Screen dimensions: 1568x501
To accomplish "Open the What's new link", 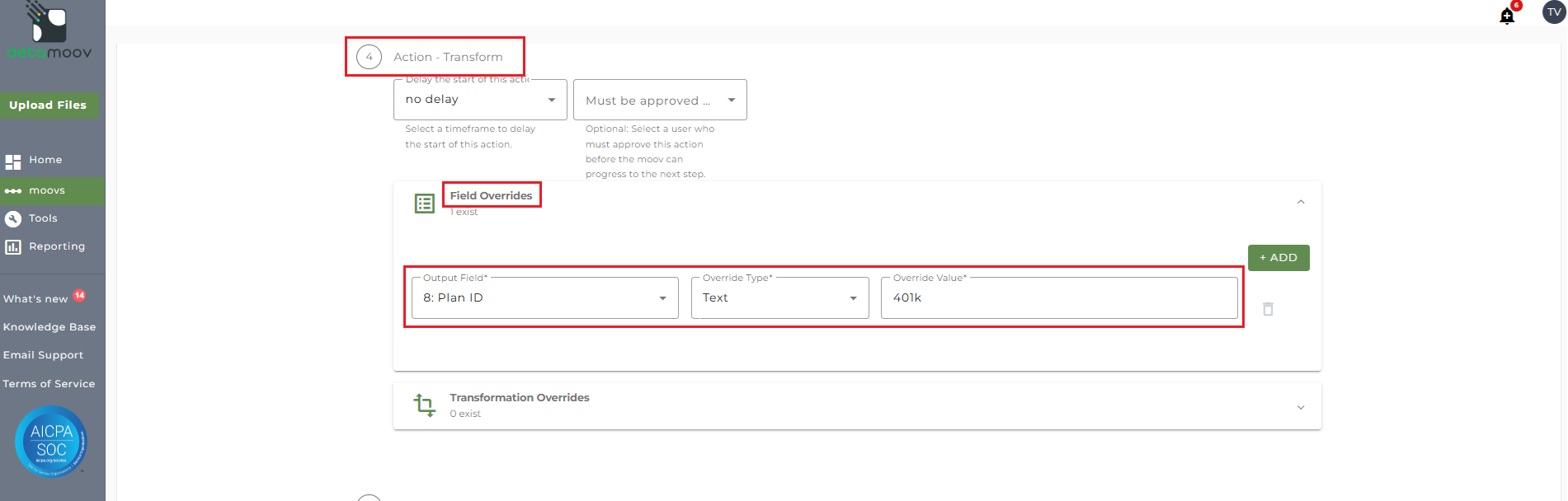I will click(x=35, y=298).
